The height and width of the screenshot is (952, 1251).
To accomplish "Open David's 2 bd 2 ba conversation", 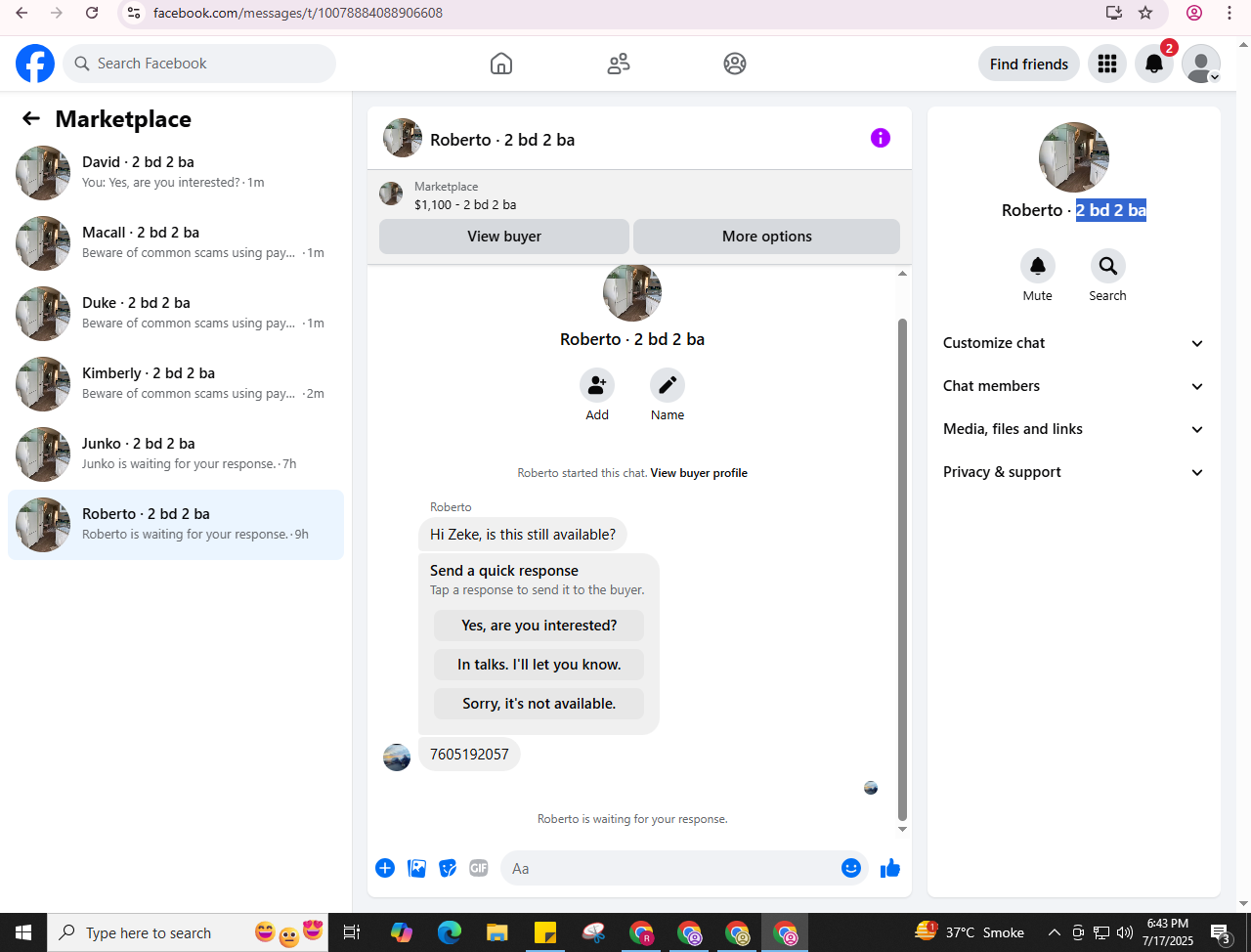I will point(176,173).
